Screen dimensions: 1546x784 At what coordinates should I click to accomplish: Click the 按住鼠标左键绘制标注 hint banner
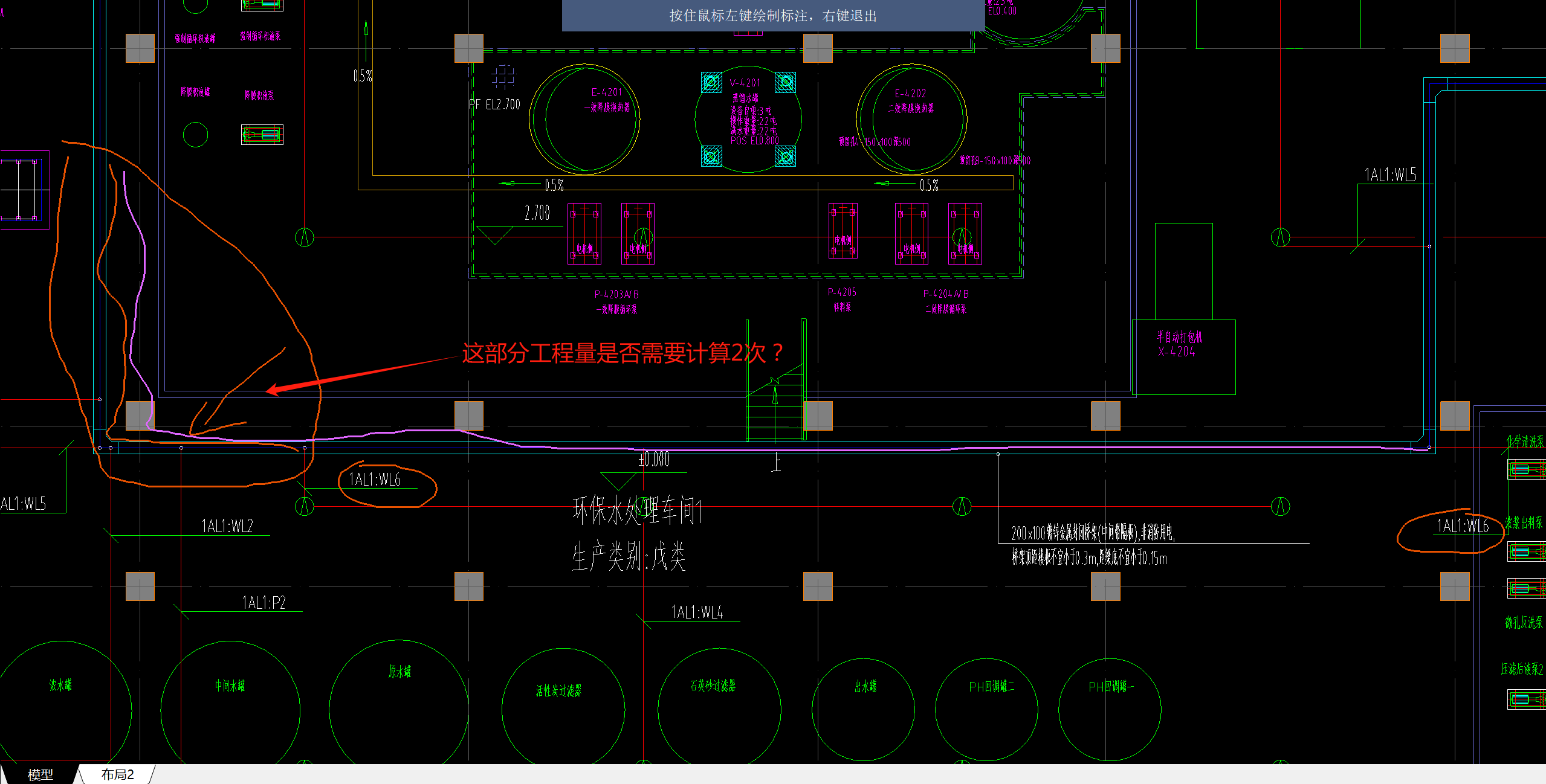pos(773,16)
